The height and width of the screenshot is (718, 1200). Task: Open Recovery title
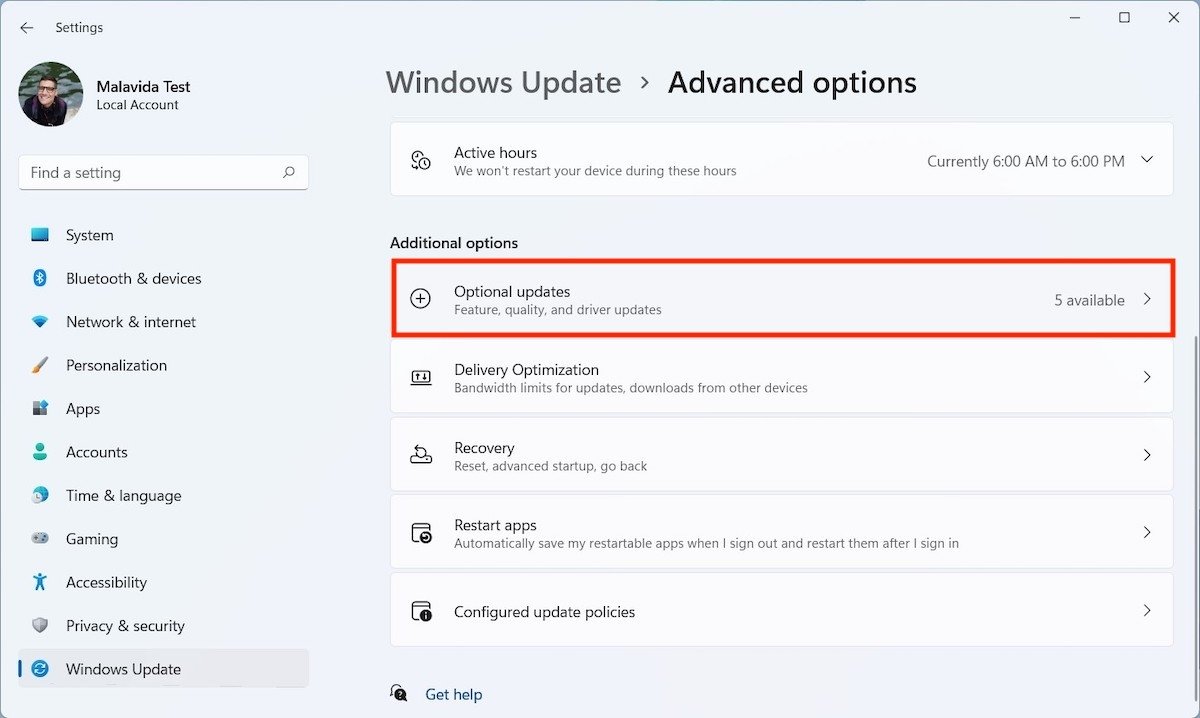point(484,448)
